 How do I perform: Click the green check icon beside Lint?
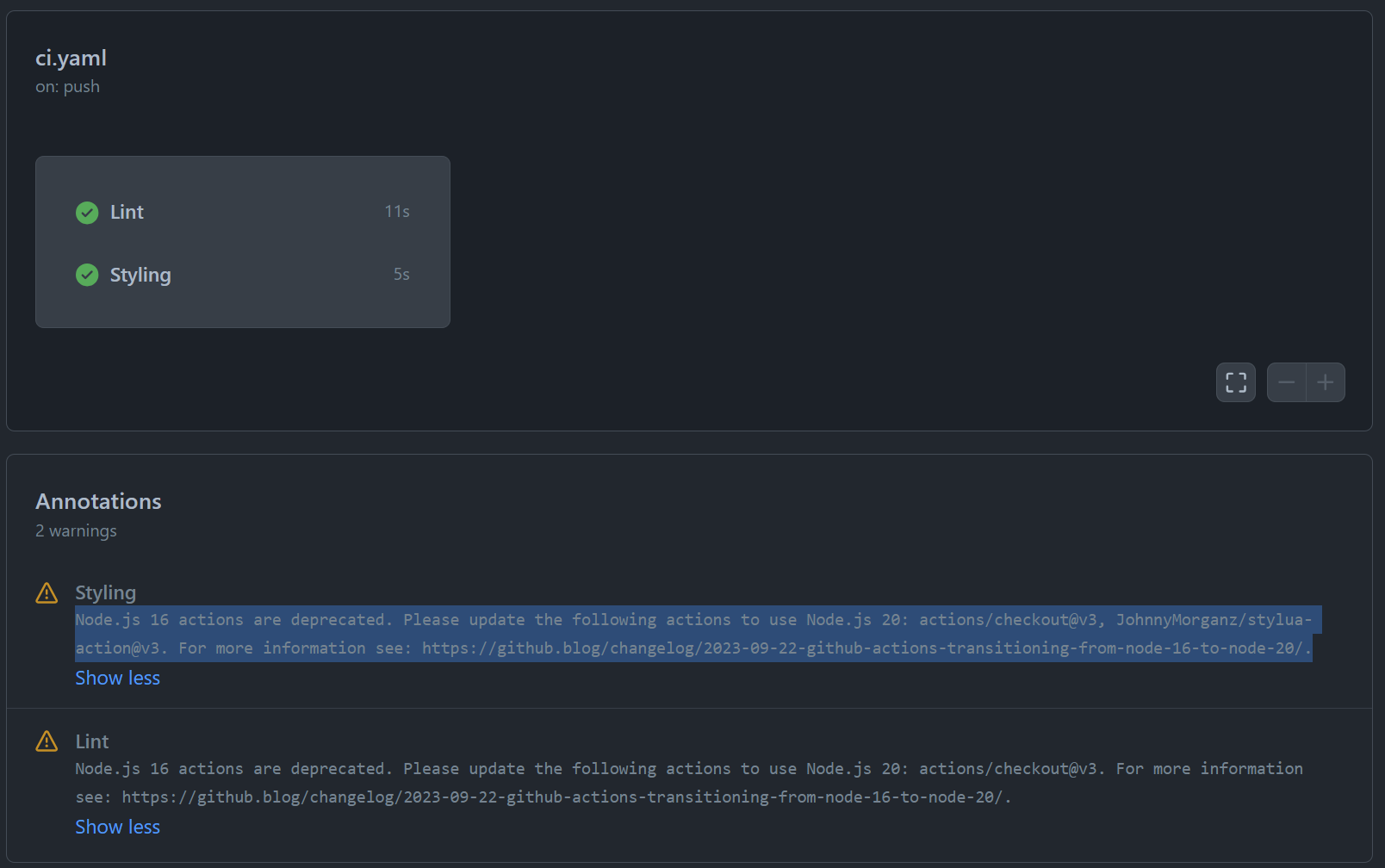[87, 213]
